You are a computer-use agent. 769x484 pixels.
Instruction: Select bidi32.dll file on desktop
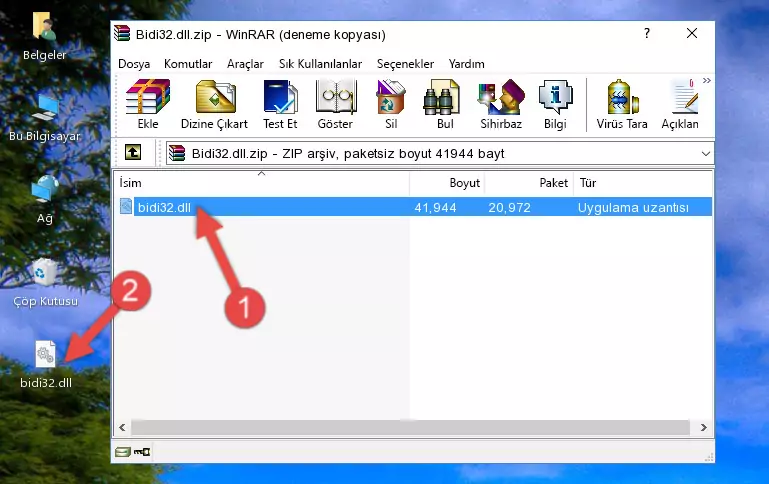tap(46, 365)
